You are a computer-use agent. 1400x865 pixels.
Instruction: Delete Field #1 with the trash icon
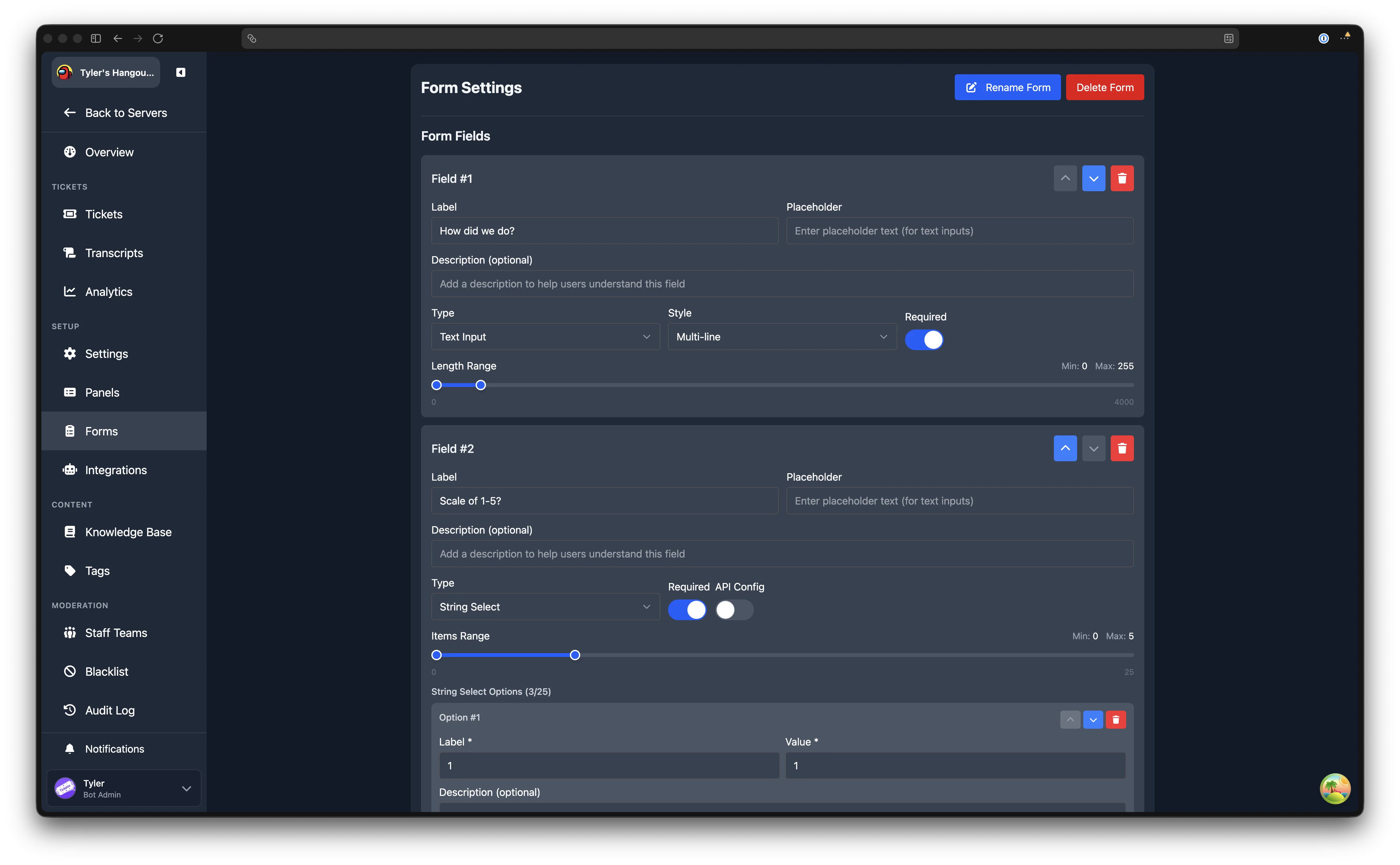(1122, 179)
